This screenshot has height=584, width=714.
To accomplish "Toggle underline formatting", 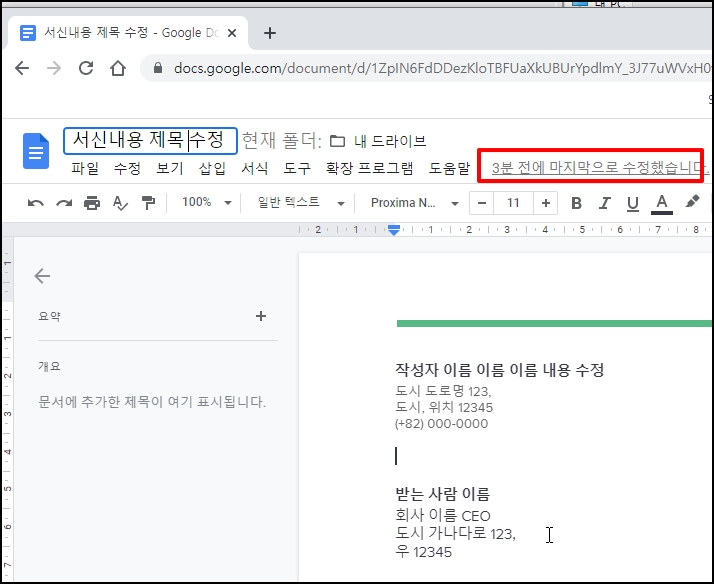I will 632,203.
